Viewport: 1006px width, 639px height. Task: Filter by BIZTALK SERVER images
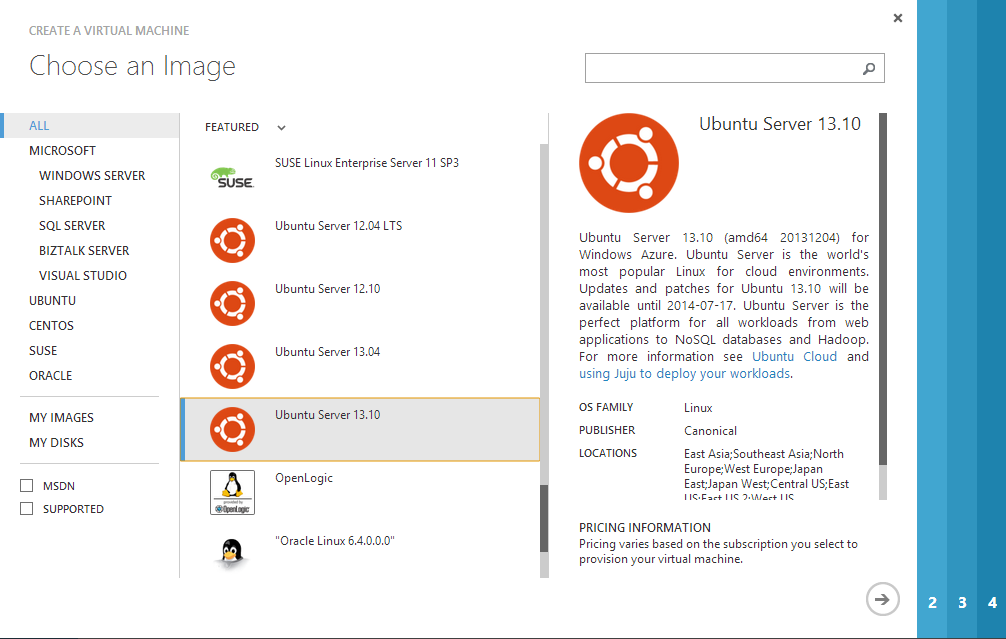pos(84,251)
